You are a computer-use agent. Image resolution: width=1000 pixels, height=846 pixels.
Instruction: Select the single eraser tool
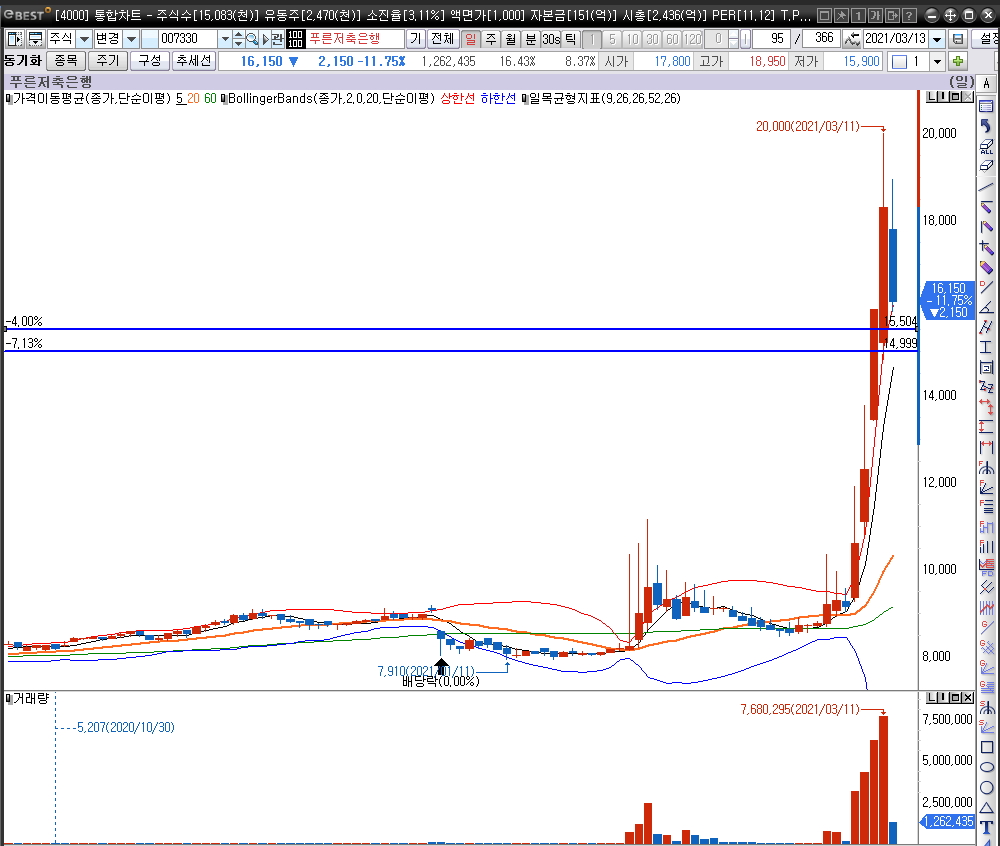click(986, 166)
